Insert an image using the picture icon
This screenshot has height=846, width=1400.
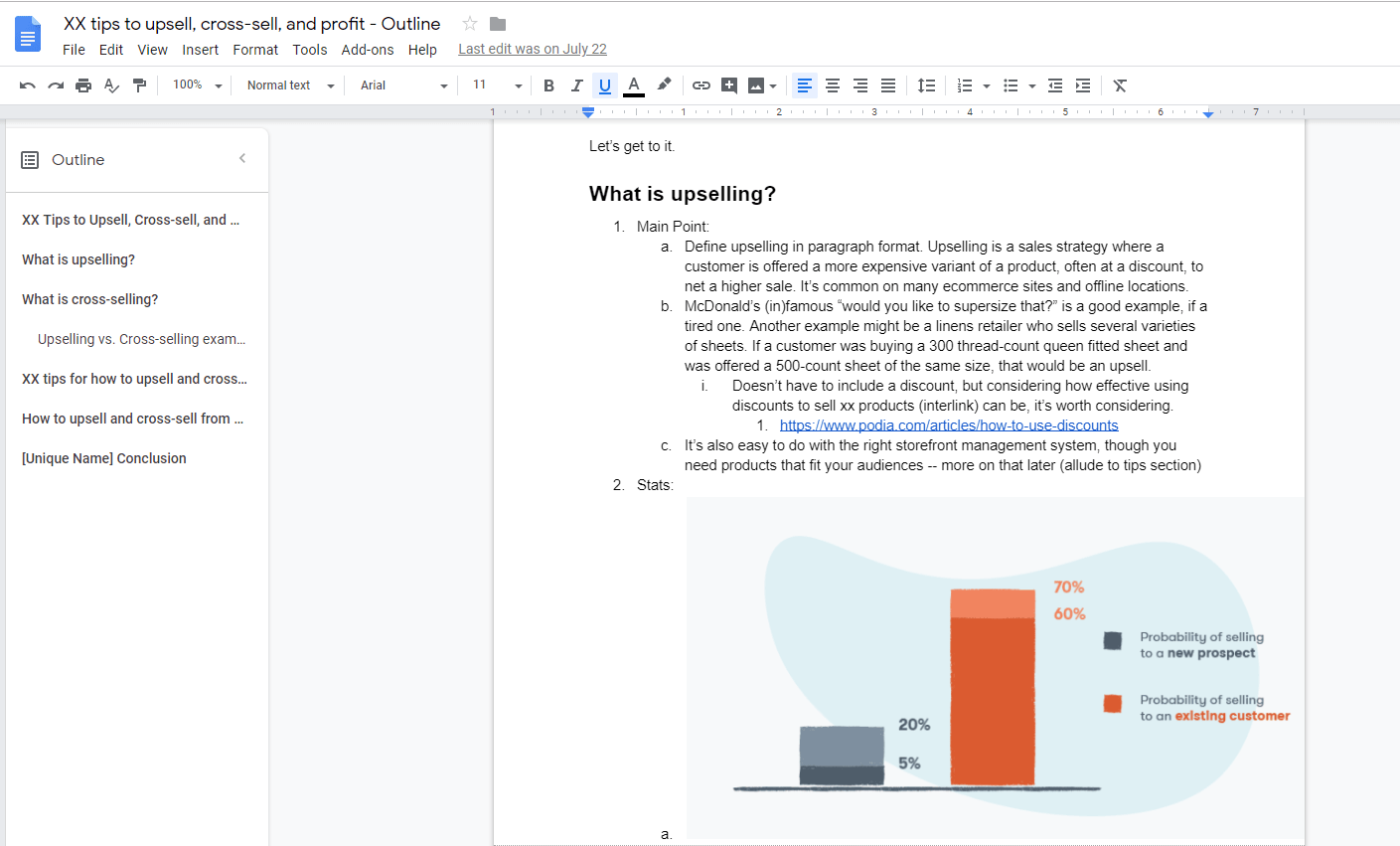pyautogui.click(x=756, y=85)
